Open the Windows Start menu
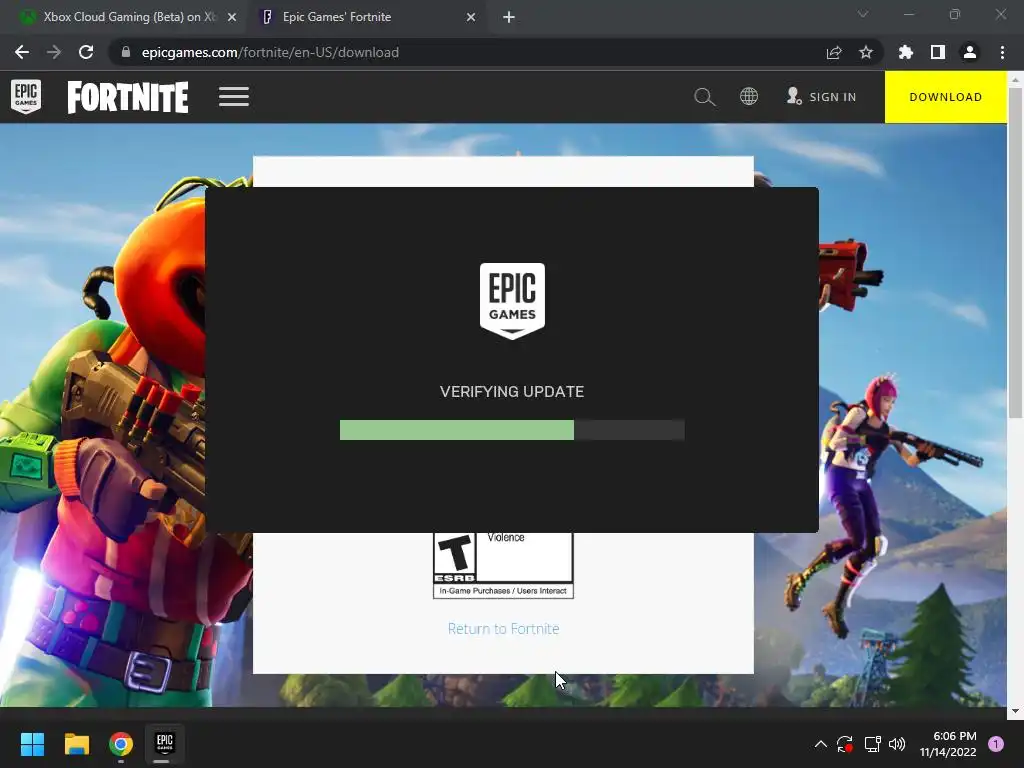Viewport: 1024px width, 768px height. 32,744
